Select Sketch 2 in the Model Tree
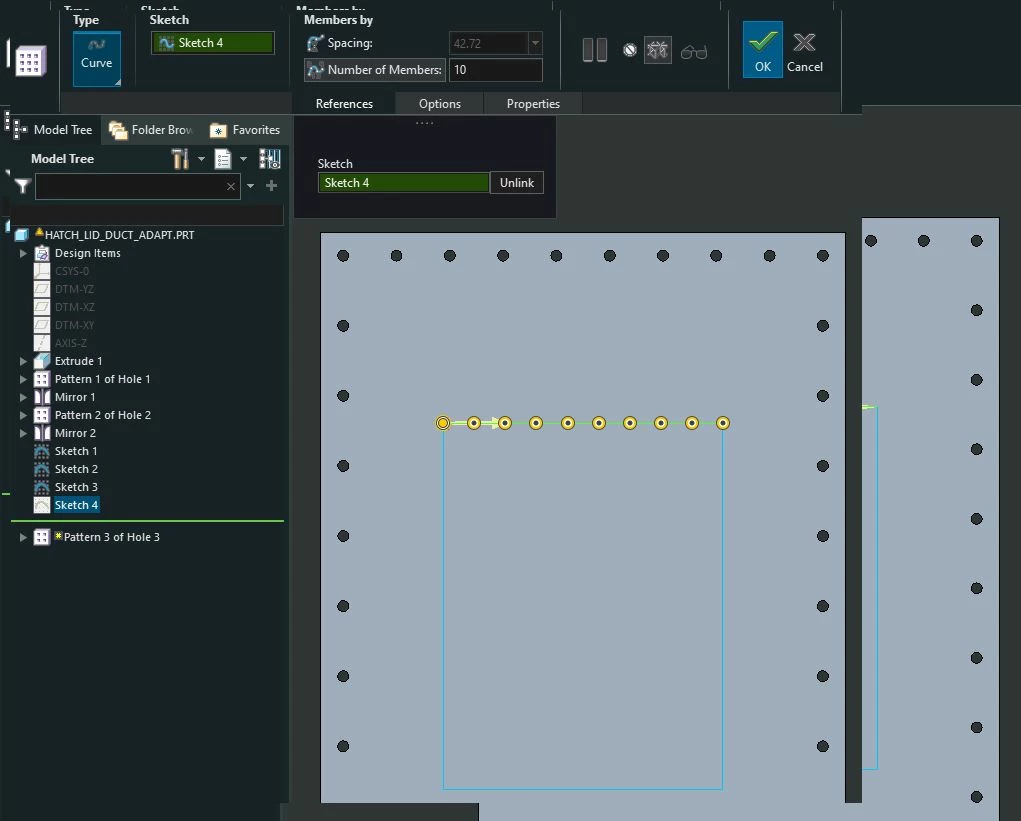This screenshot has width=1021, height=821. [76, 469]
